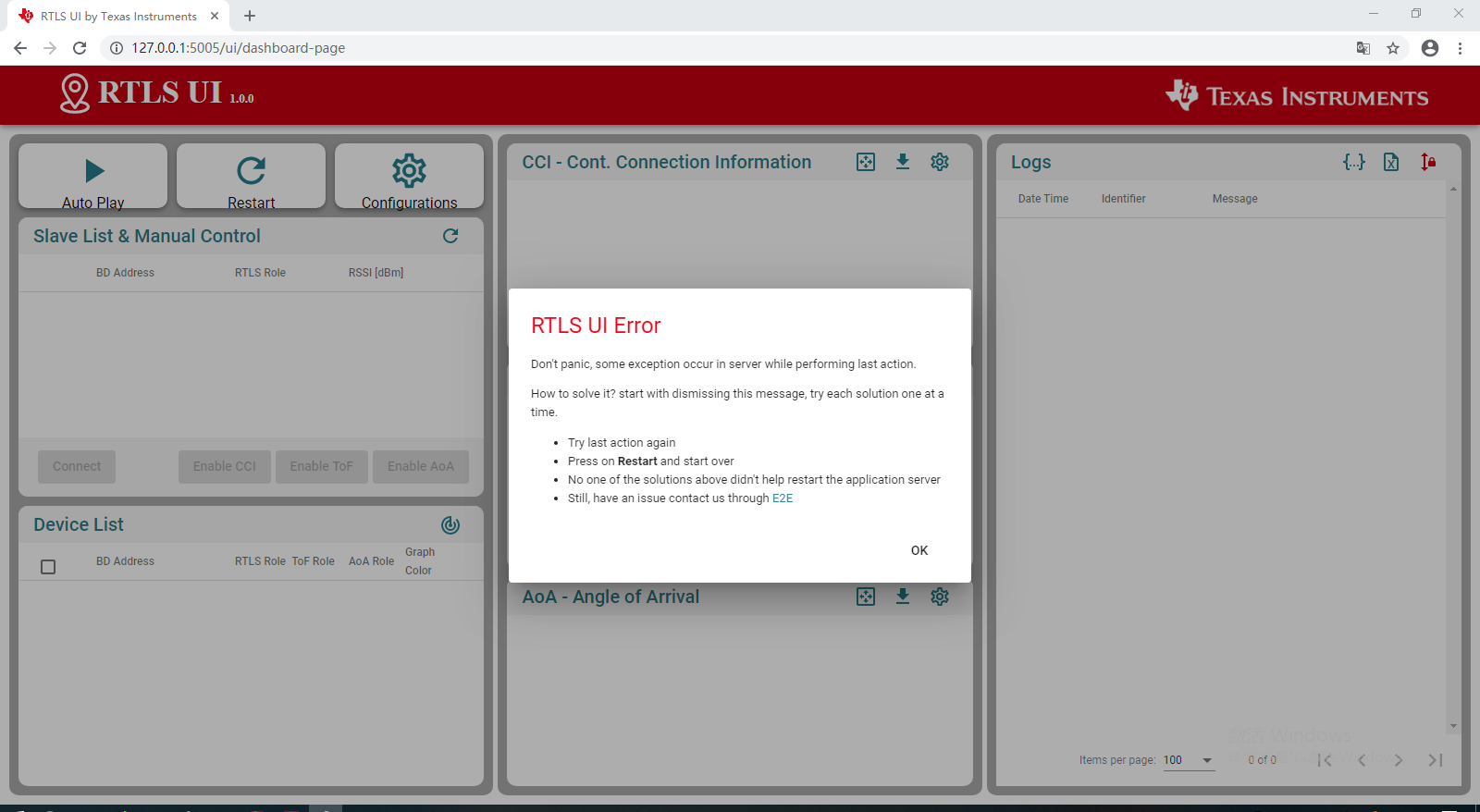
Task: Go to previous page of logs
Action: (x=1362, y=760)
